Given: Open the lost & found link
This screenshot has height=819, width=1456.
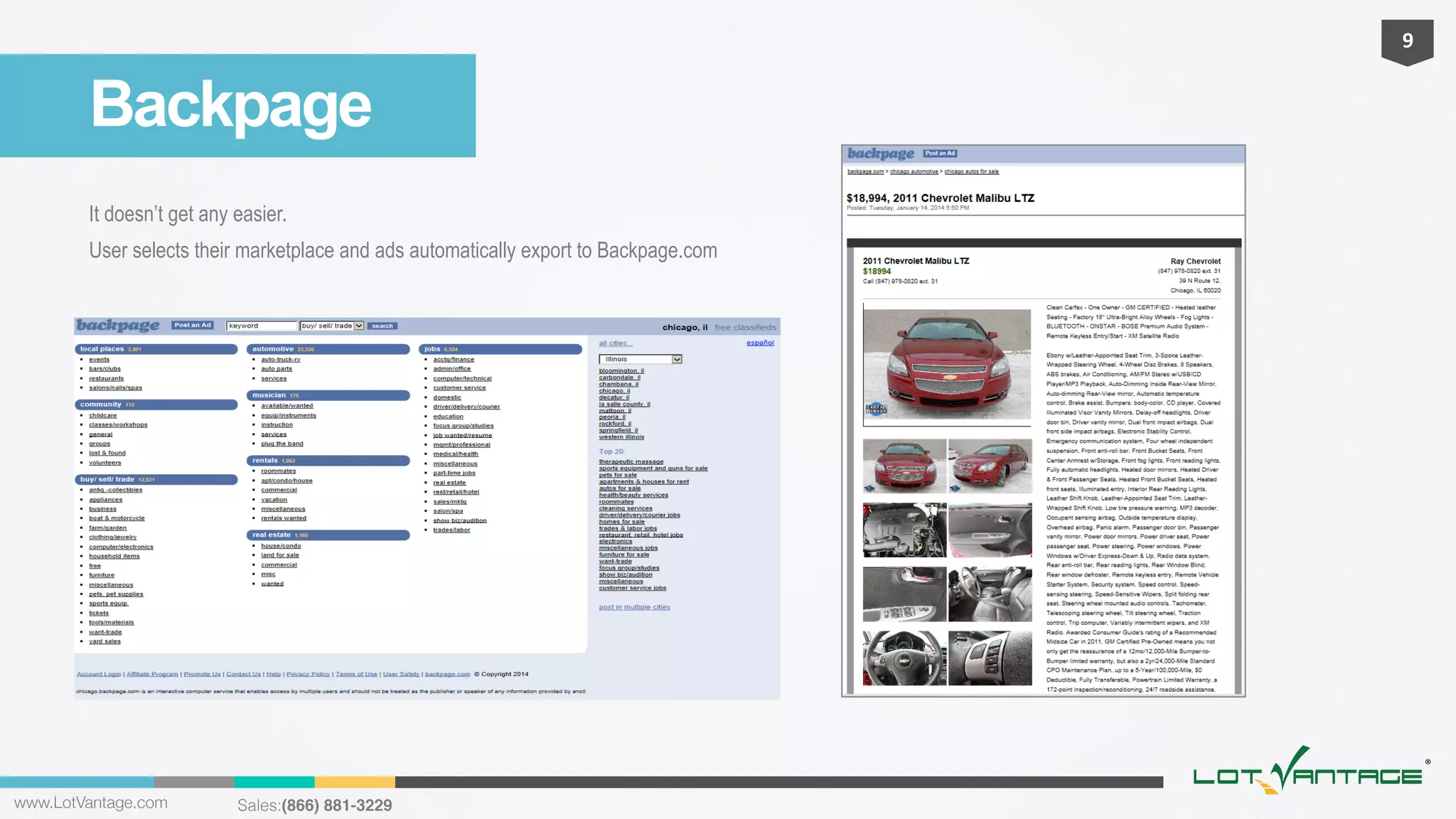Looking at the screenshot, I should 107,453.
